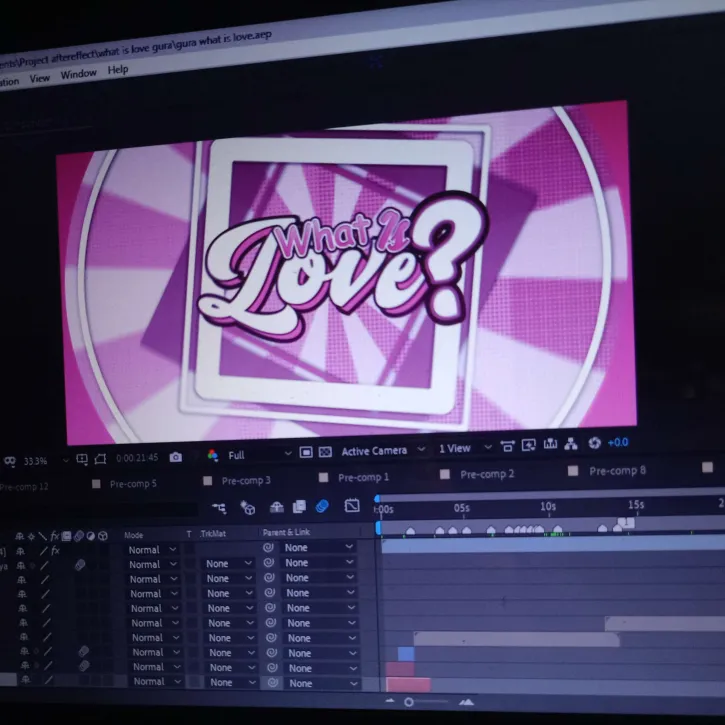Screen dimensions: 725x725
Task: Click the composition flowchart icon
Action: pyautogui.click(x=571, y=444)
